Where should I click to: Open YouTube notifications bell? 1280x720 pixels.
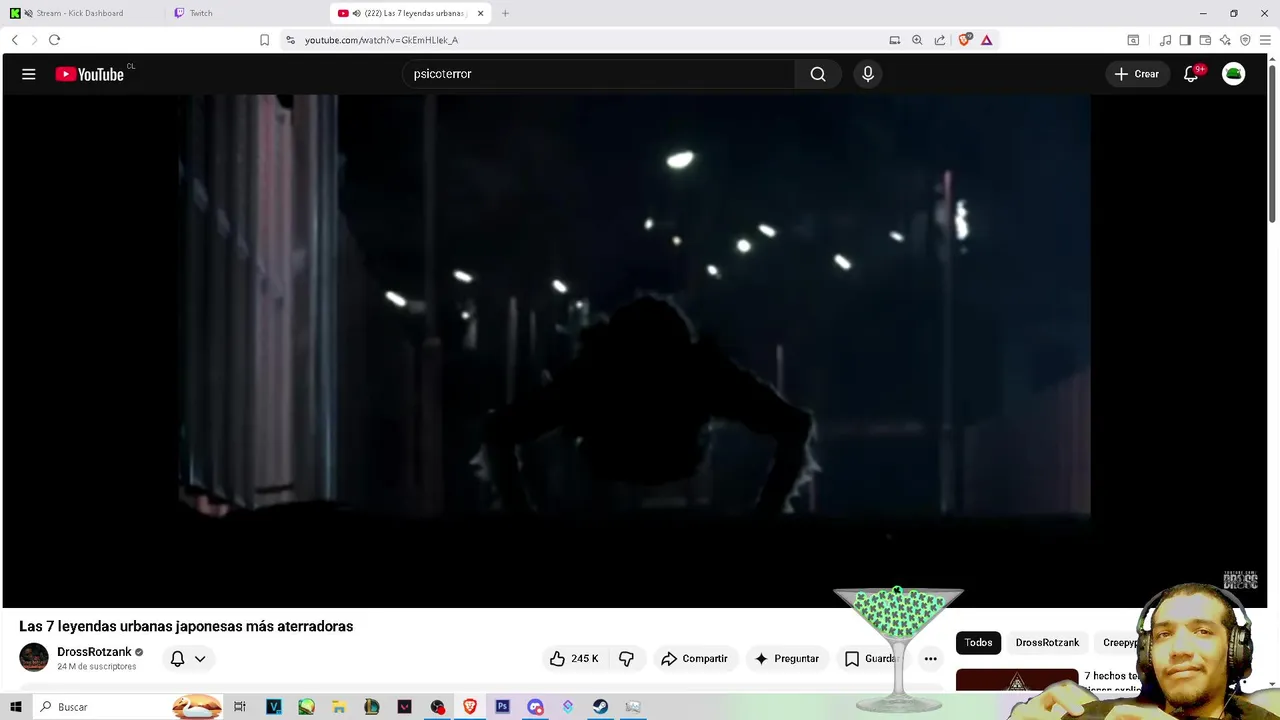[x=1191, y=74]
